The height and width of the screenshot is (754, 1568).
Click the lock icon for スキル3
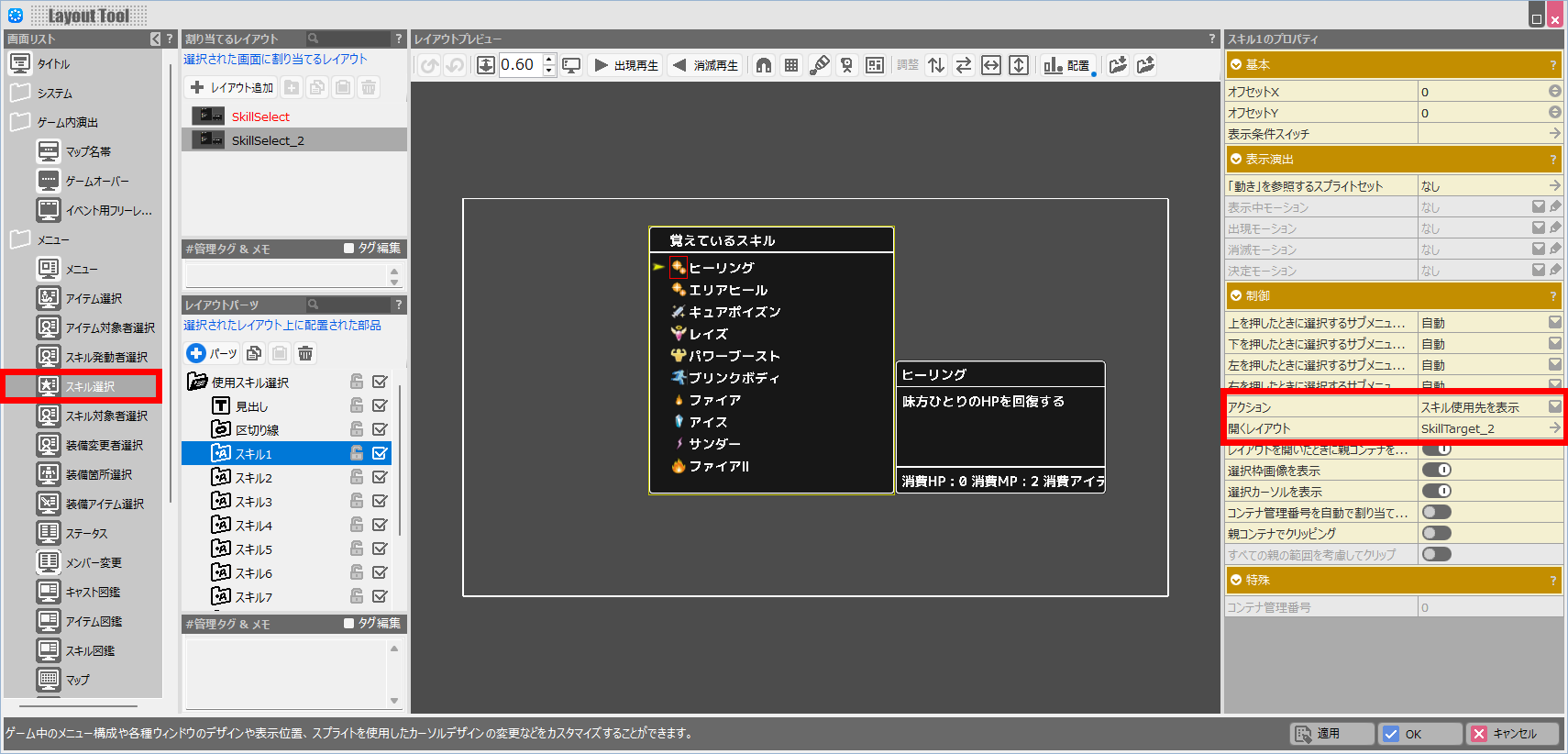tap(357, 501)
